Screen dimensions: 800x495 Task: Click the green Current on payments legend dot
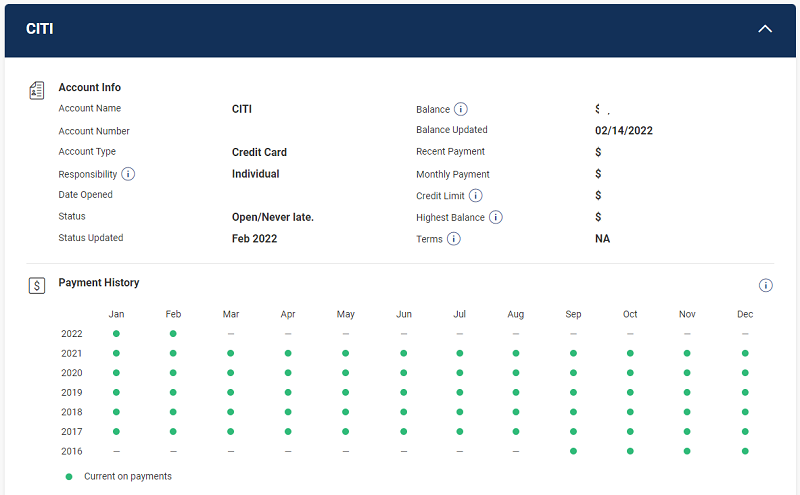69,477
